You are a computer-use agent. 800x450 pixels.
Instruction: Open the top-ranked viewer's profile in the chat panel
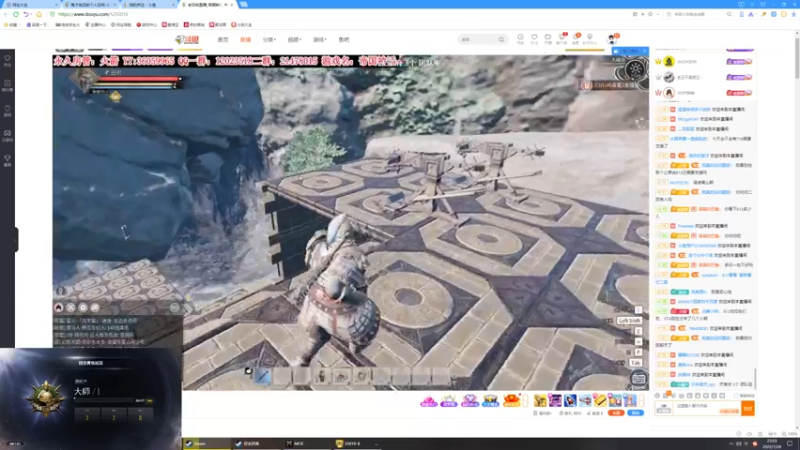click(x=669, y=62)
